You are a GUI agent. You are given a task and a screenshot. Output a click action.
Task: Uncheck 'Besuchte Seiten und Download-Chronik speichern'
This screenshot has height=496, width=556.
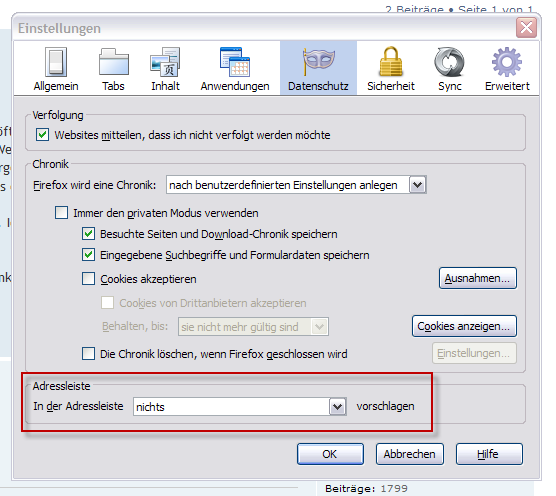pyautogui.click(x=88, y=234)
